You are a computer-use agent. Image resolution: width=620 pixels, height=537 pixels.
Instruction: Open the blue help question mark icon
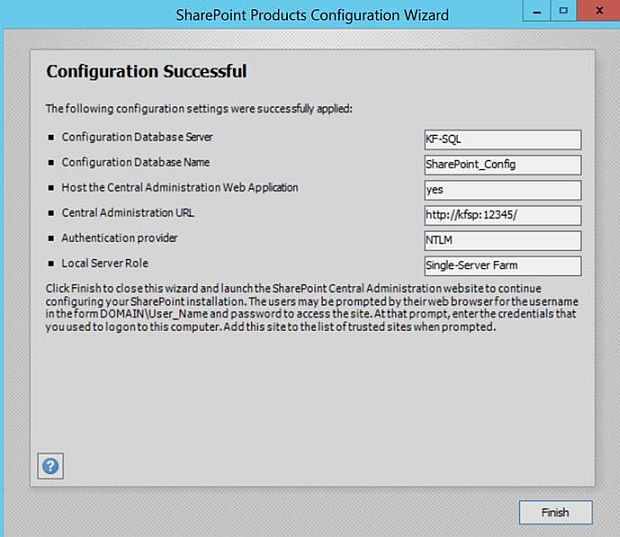click(x=50, y=466)
